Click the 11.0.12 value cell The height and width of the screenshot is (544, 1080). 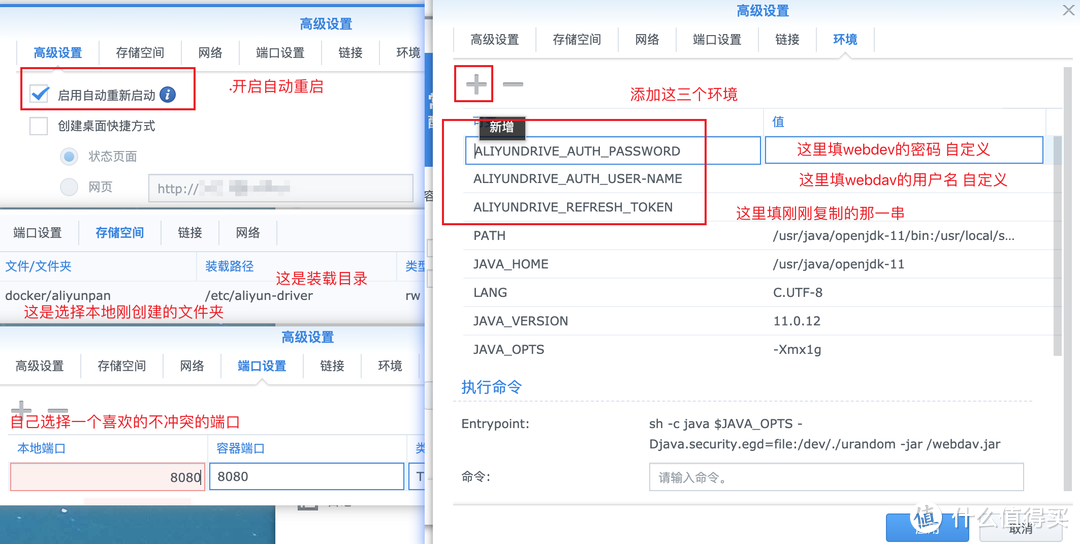(797, 321)
